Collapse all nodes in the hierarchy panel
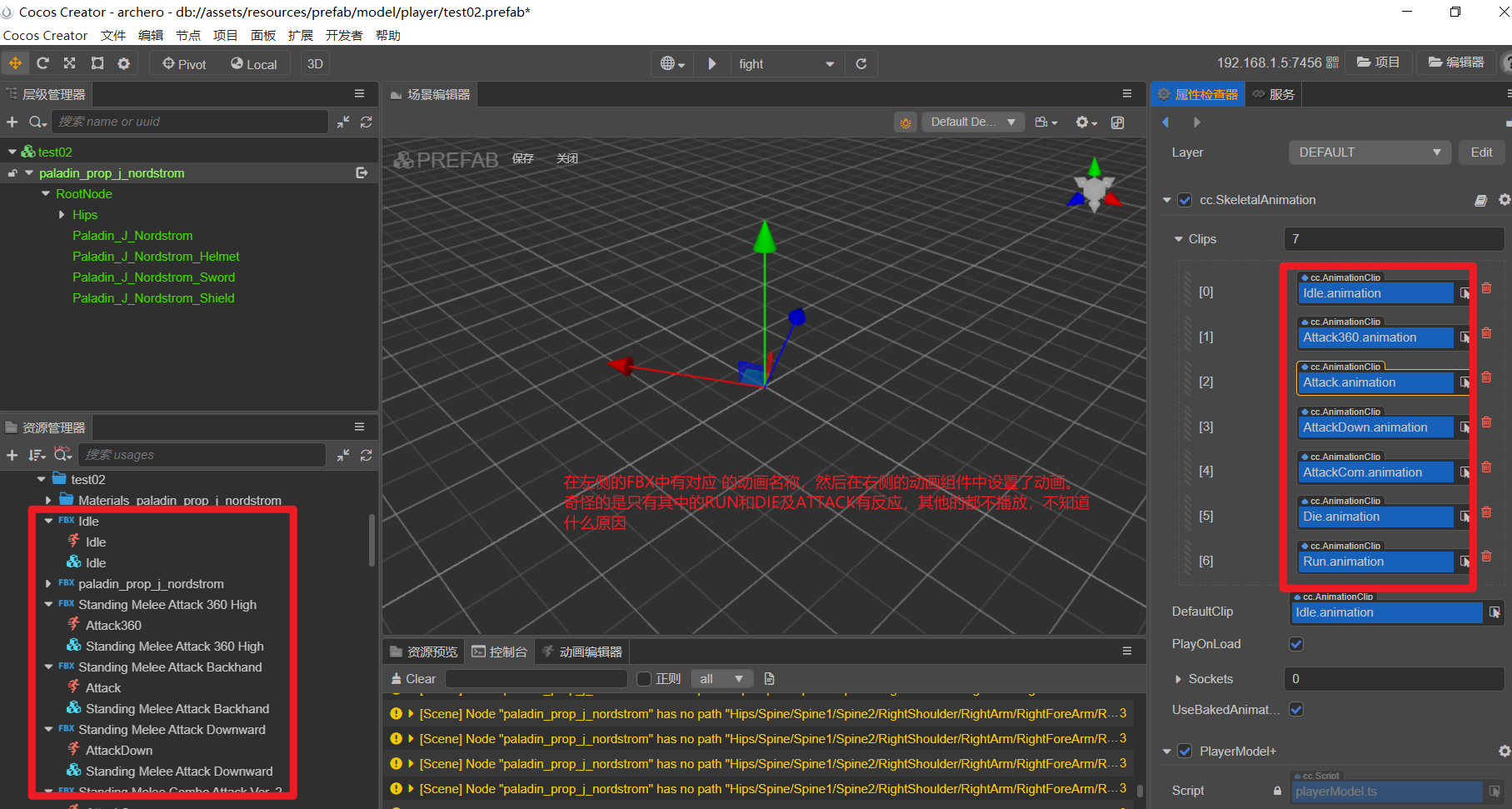 click(343, 122)
